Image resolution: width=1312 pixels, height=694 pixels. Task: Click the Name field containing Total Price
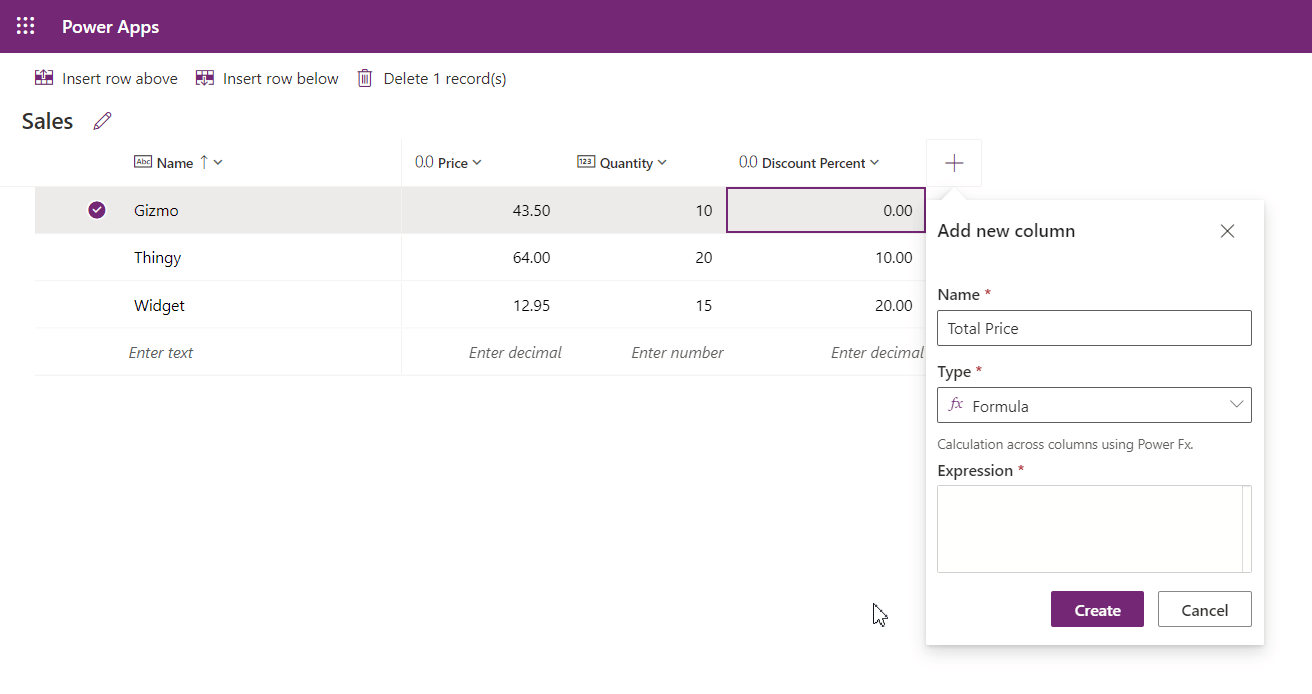tap(1094, 328)
